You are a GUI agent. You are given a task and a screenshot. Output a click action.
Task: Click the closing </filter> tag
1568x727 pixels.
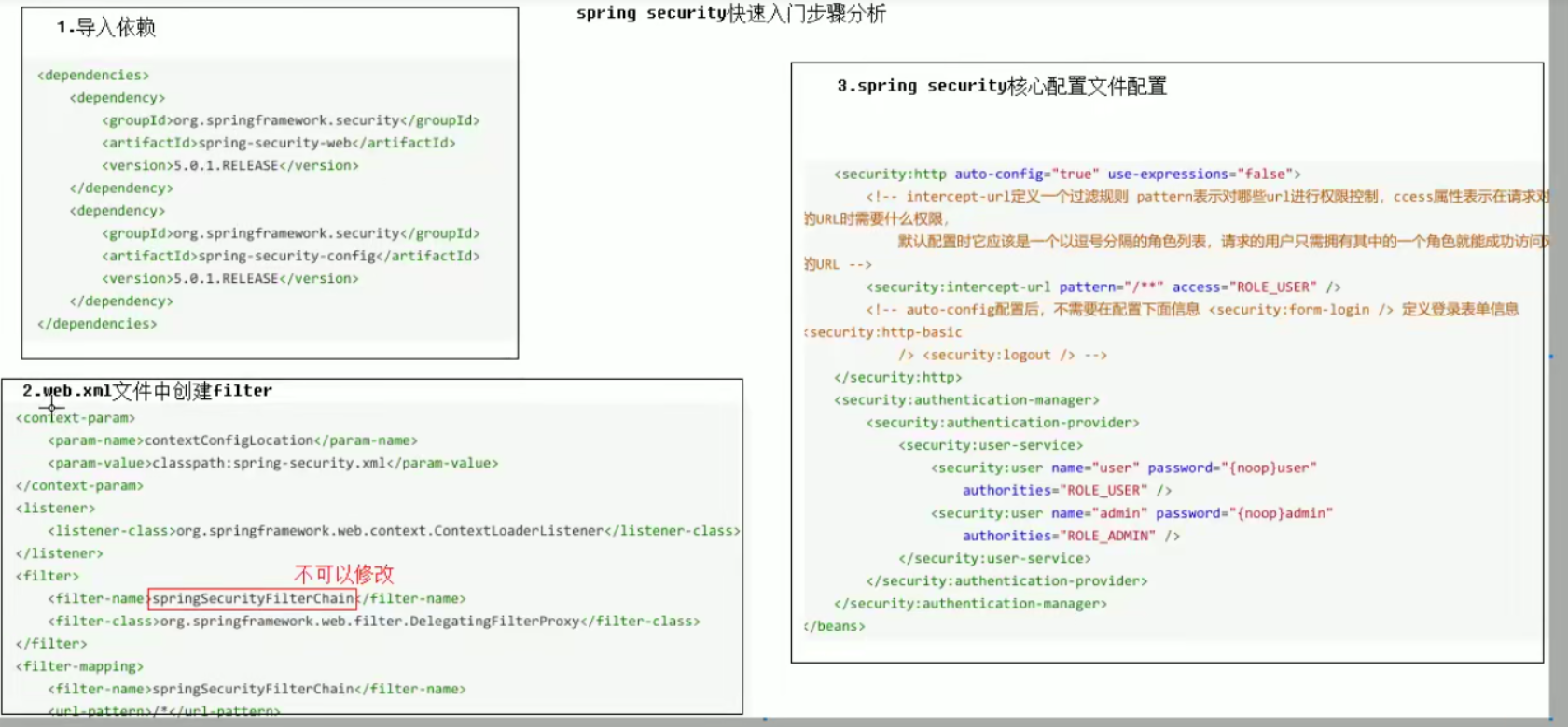[51, 643]
